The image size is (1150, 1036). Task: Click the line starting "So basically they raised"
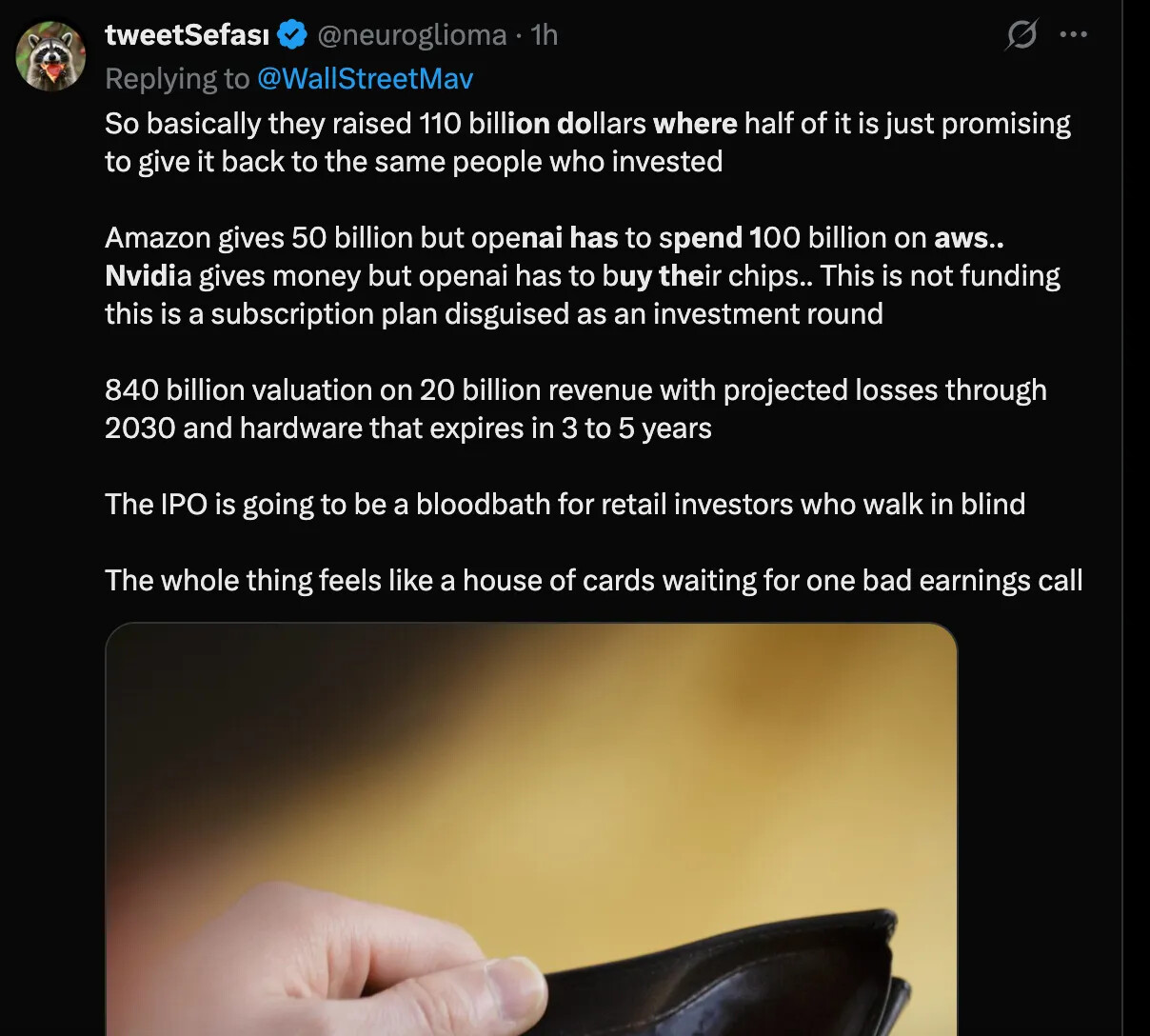[x=587, y=124]
